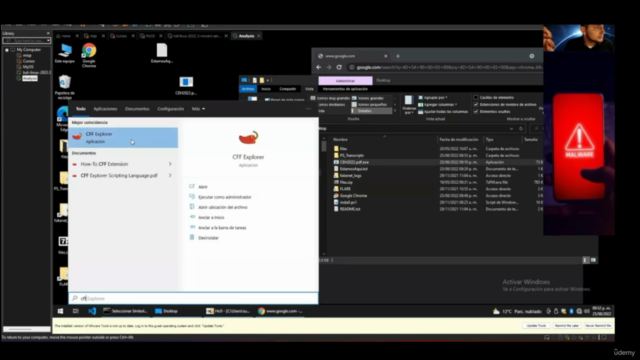Select the Papelera de reciclaje desktop icon
This screenshot has height=360, width=640.
pyautogui.click(x=64, y=87)
